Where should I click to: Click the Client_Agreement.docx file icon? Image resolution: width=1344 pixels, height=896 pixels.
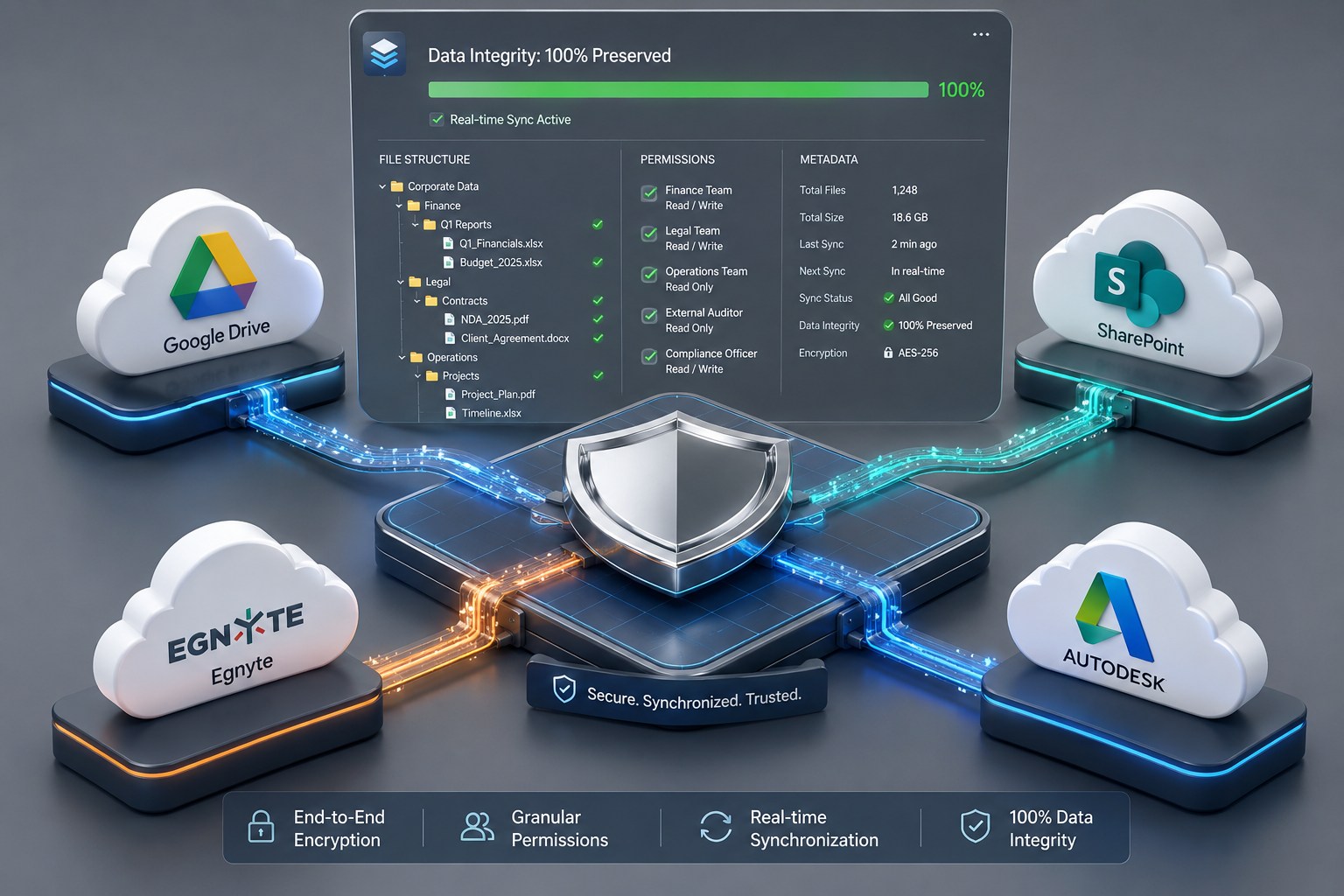(x=450, y=339)
